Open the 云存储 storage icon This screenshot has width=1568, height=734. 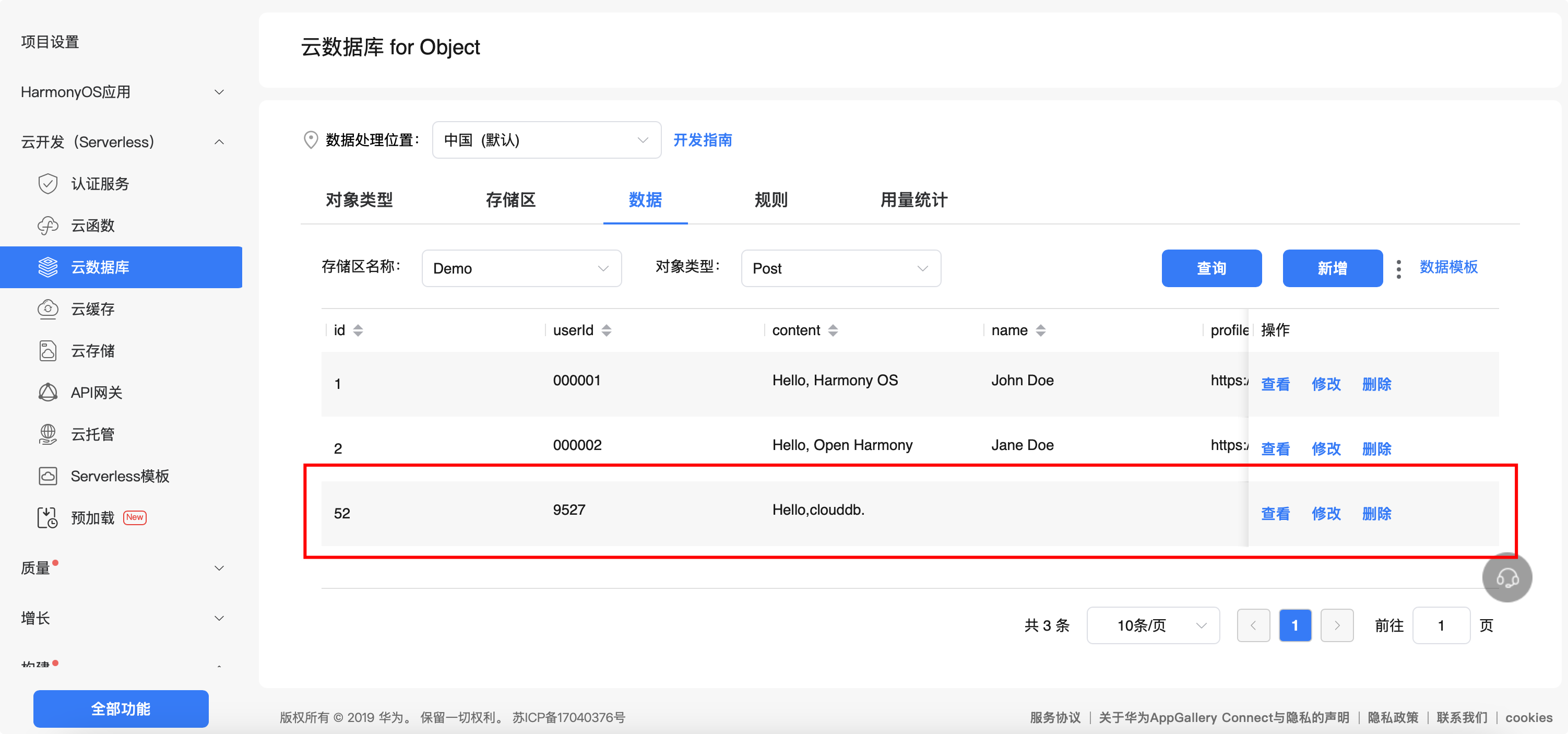pyautogui.click(x=48, y=351)
